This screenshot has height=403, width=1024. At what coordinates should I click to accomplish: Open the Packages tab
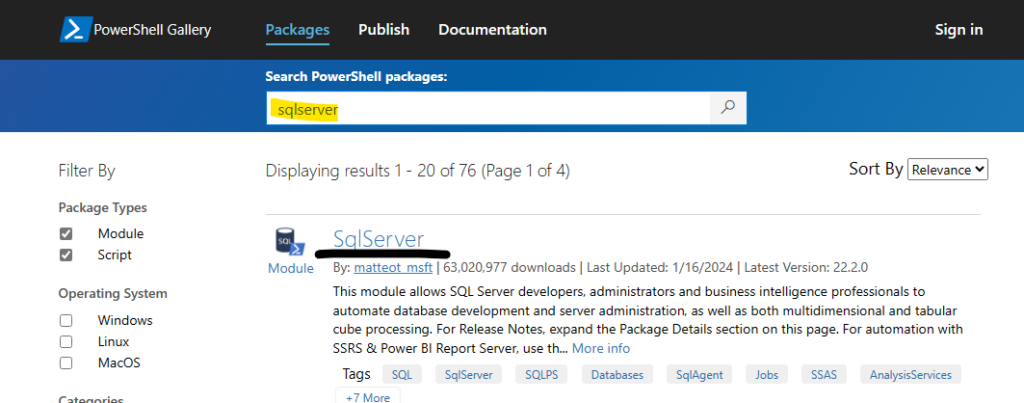point(297,30)
